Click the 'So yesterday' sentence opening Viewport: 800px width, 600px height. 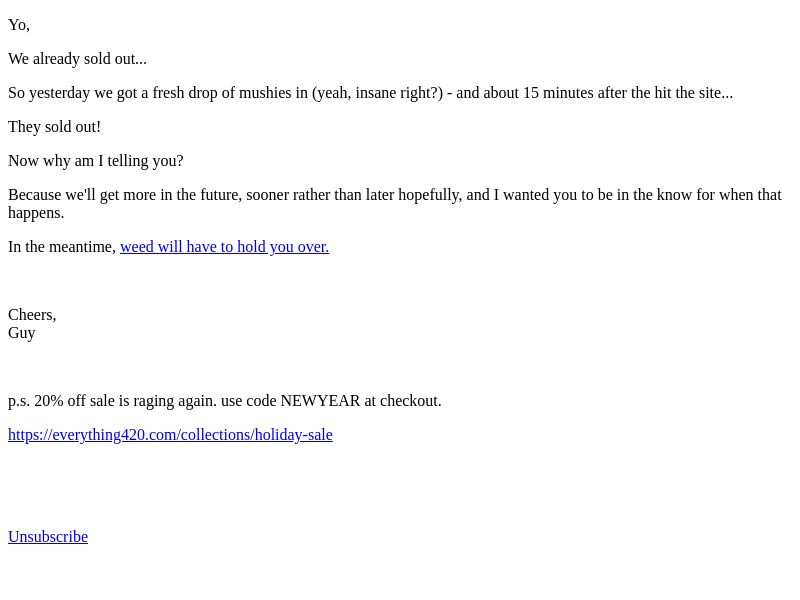click(49, 93)
